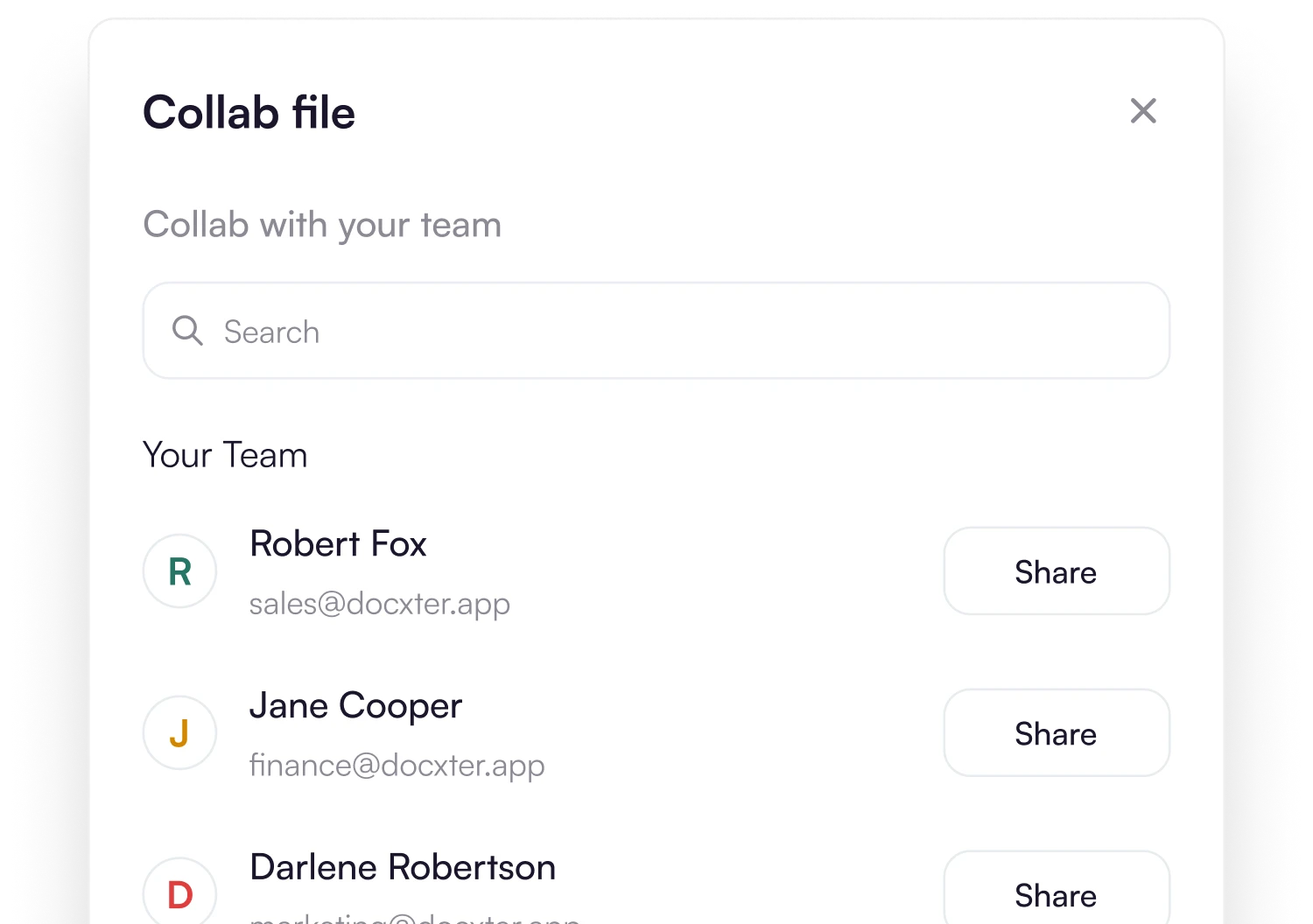Click Darlene Robertson's red D avatar
The image size is (1313, 924).
180,894
